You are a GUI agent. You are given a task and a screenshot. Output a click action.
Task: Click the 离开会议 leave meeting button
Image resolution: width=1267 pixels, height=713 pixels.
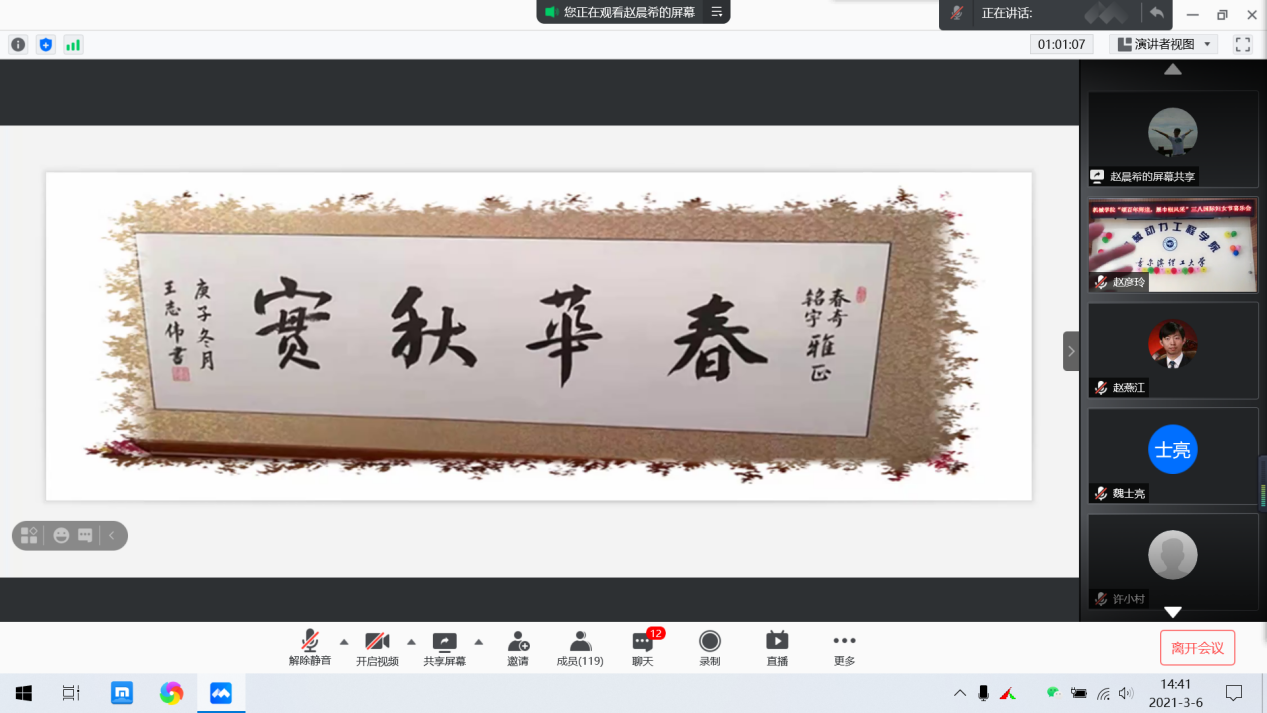pyautogui.click(x=1197, y=648)
